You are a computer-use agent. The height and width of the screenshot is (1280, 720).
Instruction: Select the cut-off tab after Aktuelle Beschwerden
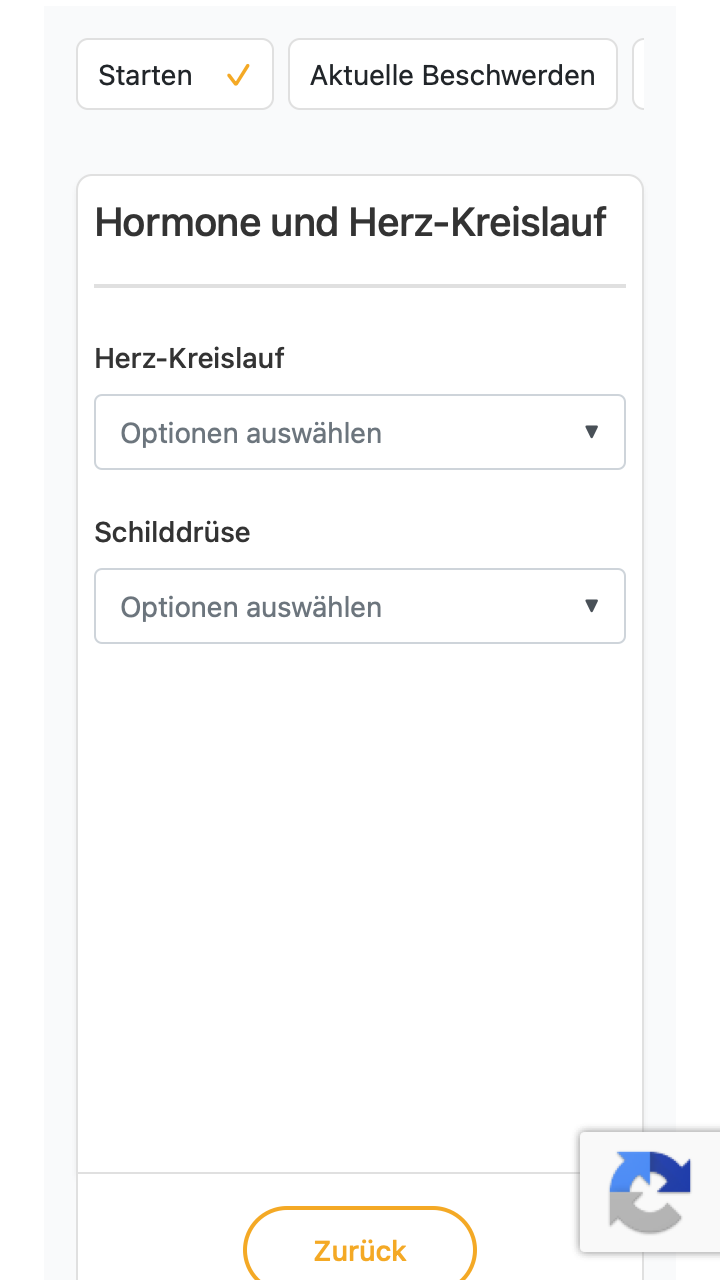(x=638, y=74)
